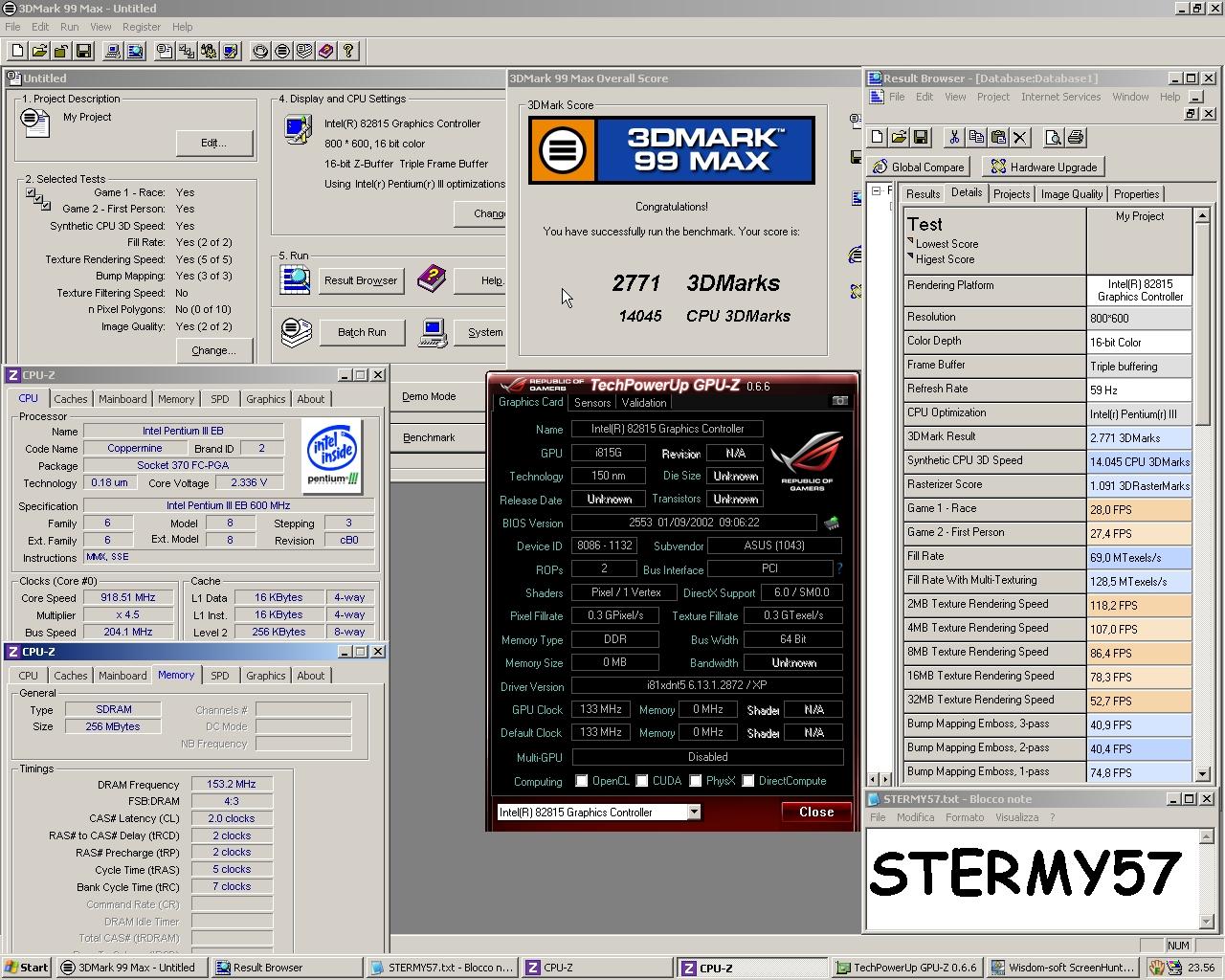The image size is (1225, 980).
Task: Open Register menu in 3DMark 99 Max
Action: point(142,27)
